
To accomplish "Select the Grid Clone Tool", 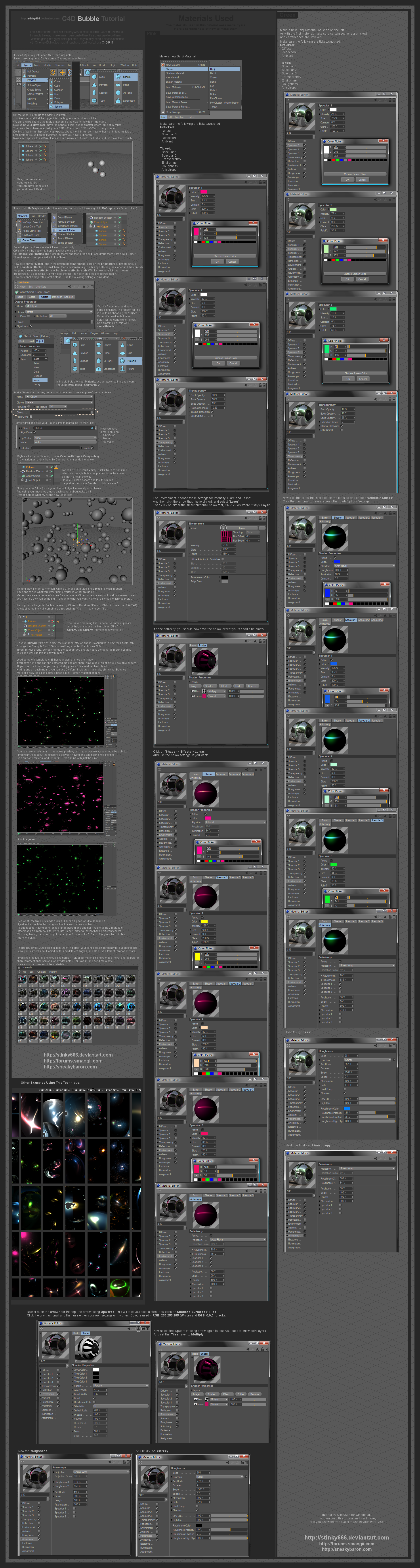I will click(x=32, y=235).
